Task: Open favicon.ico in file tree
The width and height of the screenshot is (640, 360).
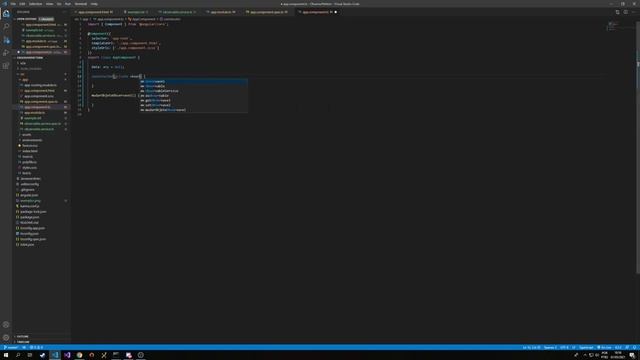Action: 30,146
